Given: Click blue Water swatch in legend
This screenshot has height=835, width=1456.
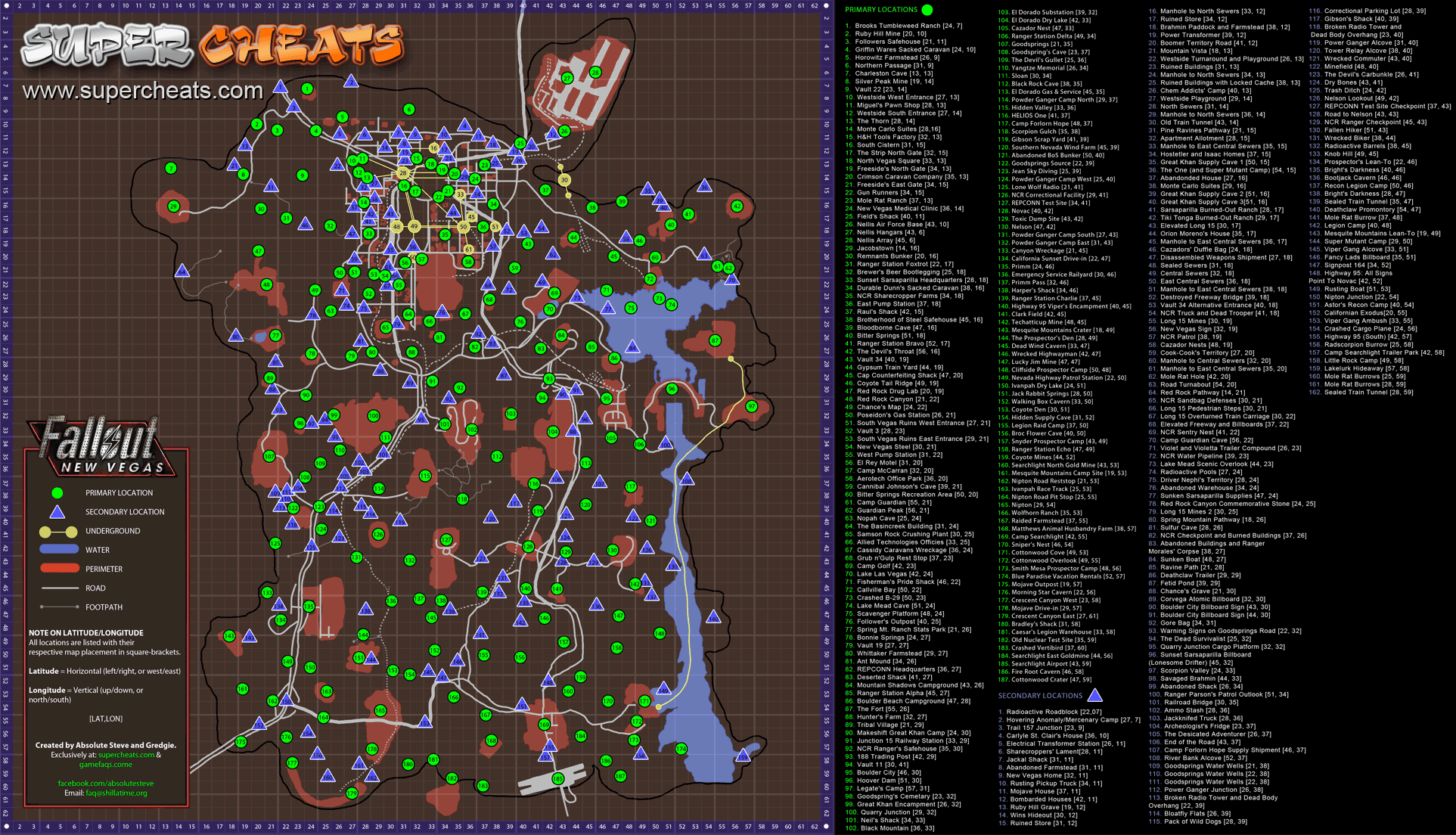Looking at the screenshot, I should pyautogui.click(x=59, y=550).
